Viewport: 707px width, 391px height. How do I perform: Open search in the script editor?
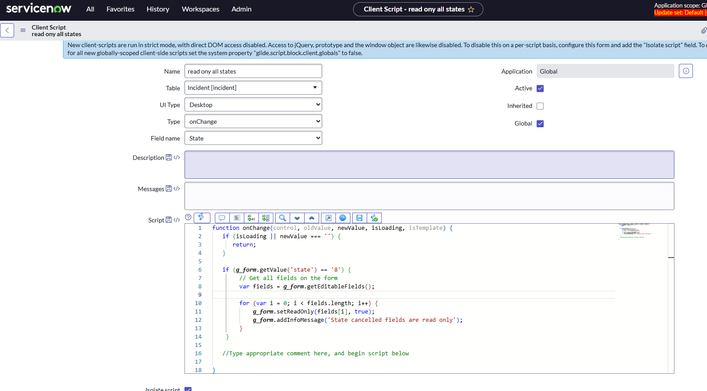pos(282,218)
